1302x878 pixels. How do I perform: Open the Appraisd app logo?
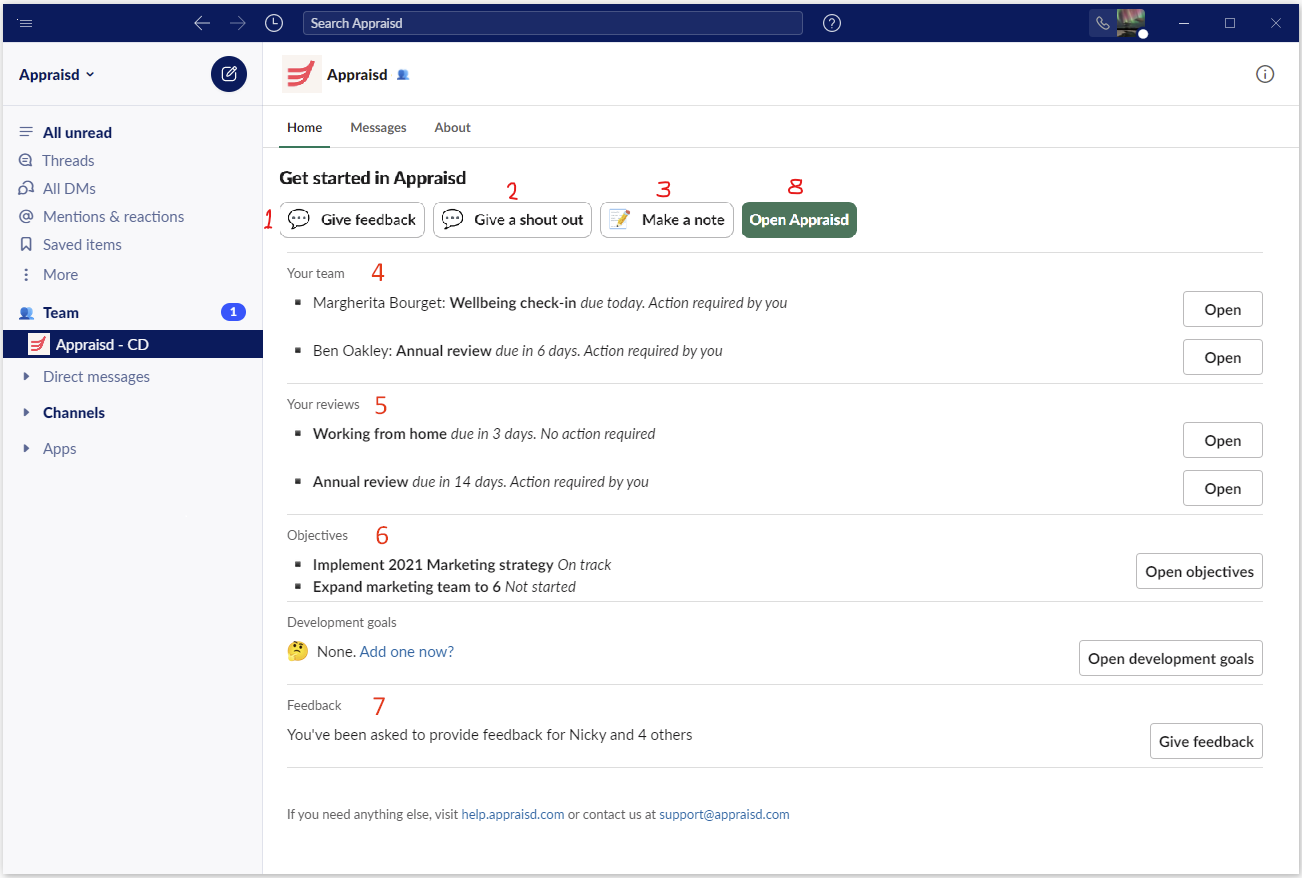(301, 74)
